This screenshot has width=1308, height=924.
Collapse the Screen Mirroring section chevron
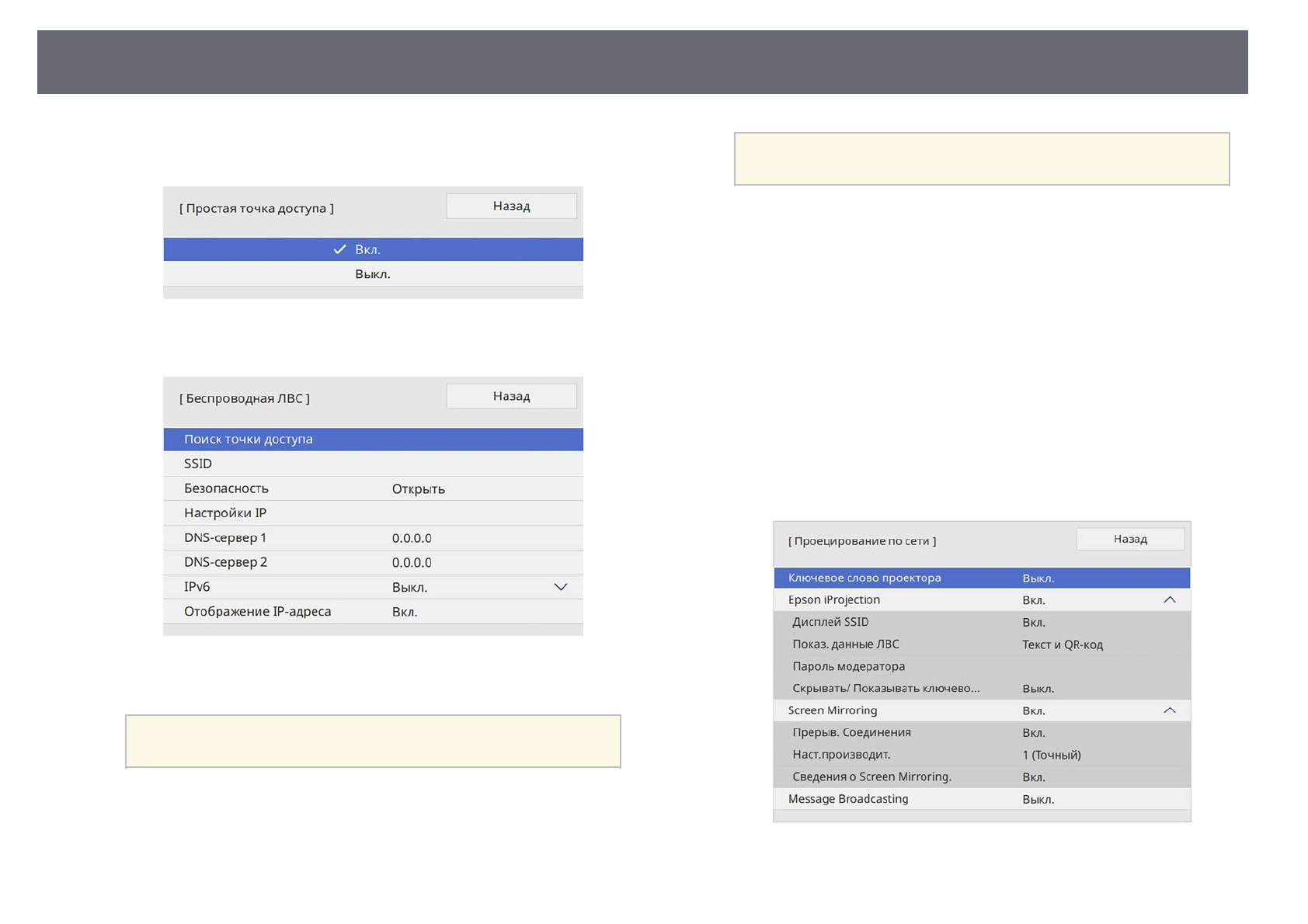point(1169,710)
